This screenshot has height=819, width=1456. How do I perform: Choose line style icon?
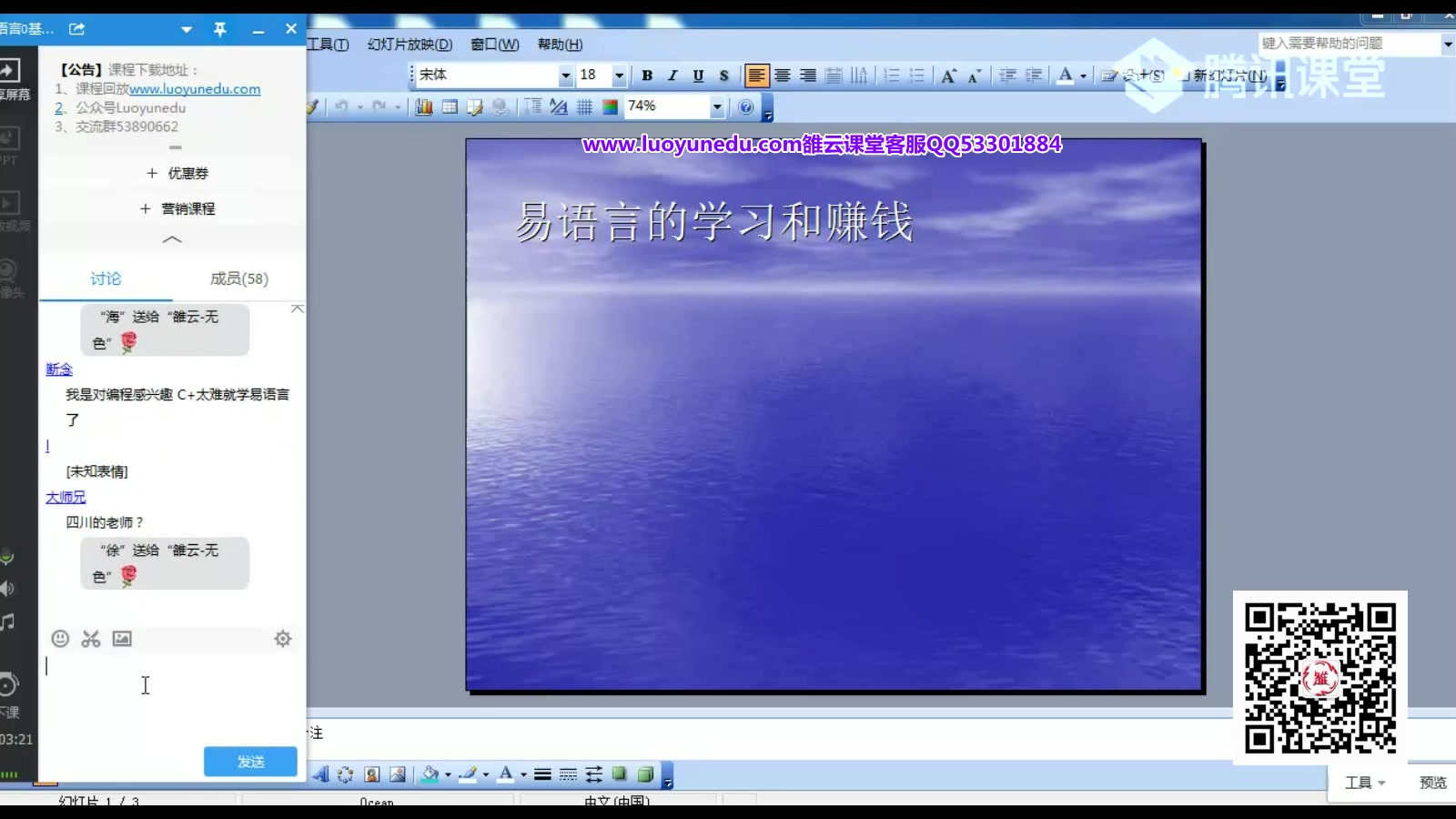coord(542,774)
